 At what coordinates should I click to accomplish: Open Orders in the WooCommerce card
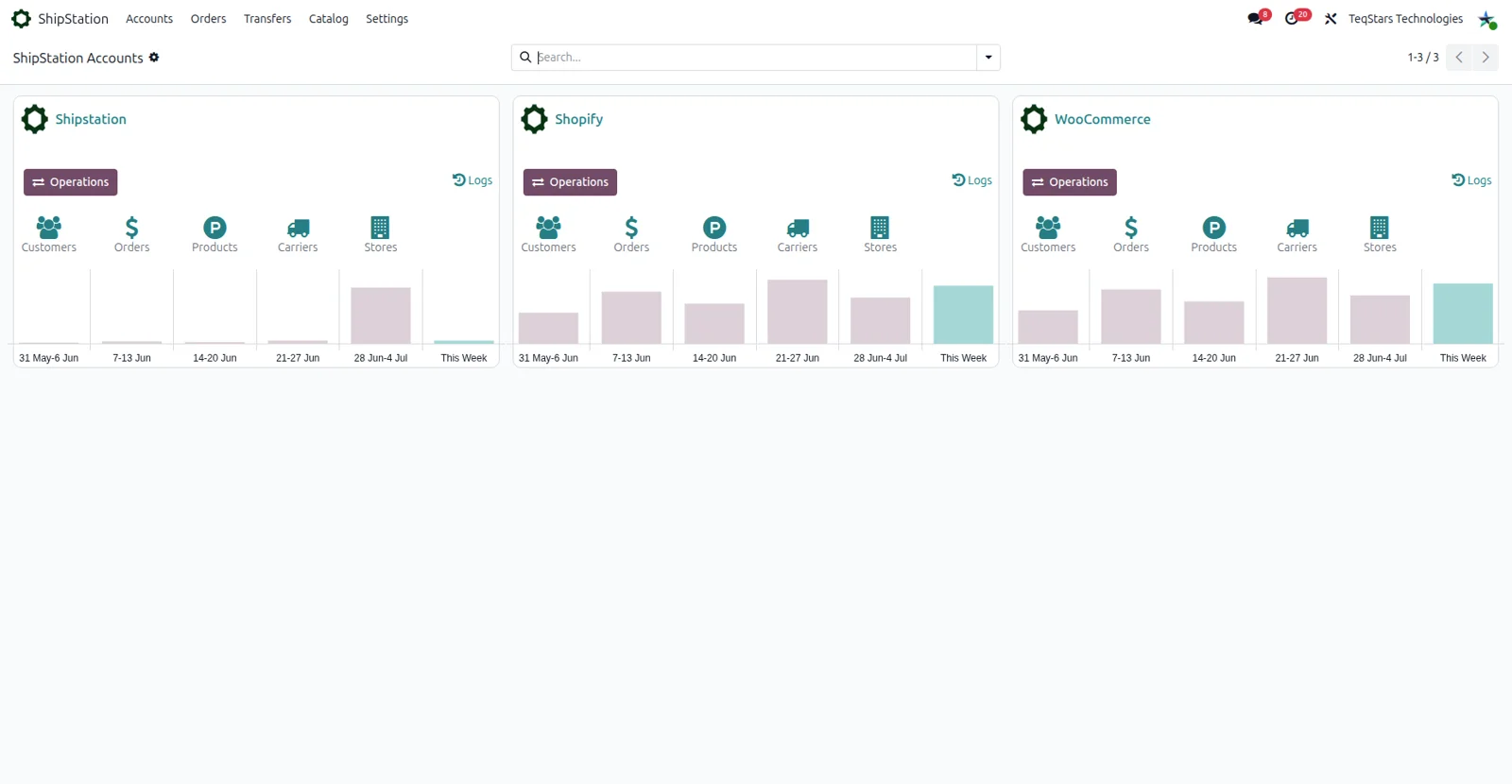click(1131, 234)
